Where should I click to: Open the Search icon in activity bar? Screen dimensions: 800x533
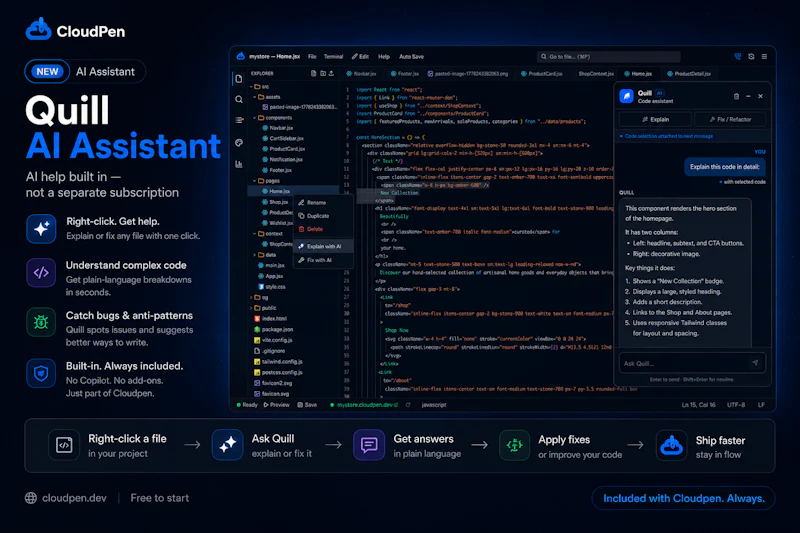click(239, 99)
